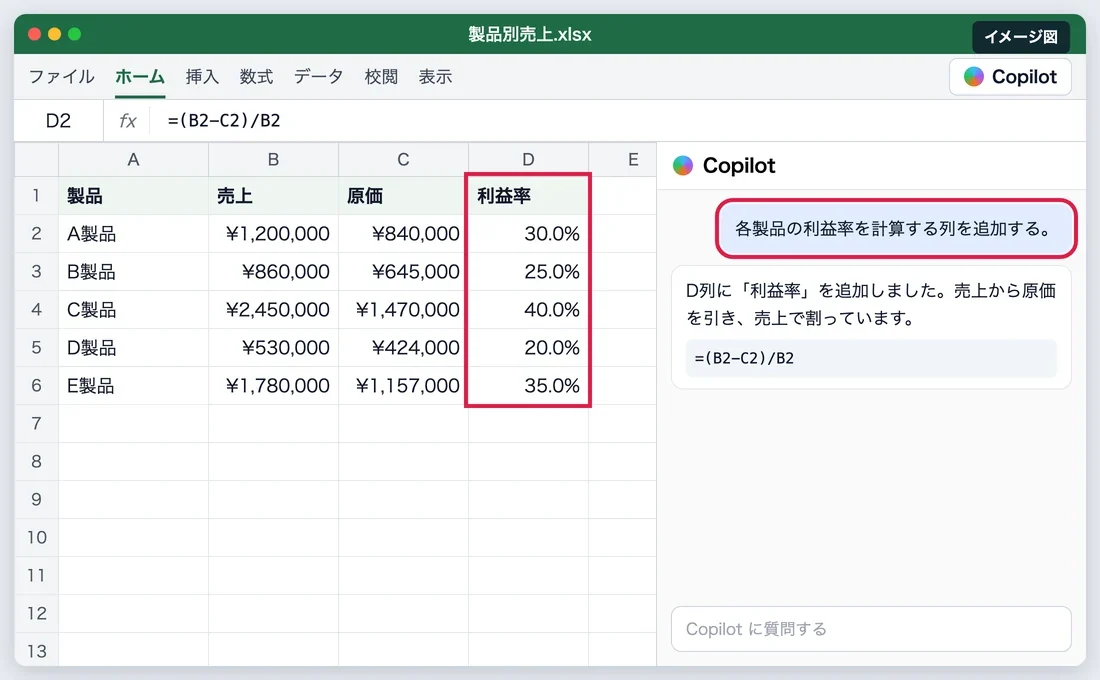Screen dimensions: 1100x680
Task: Click the 売上 header cell
Action: [274, 195]
